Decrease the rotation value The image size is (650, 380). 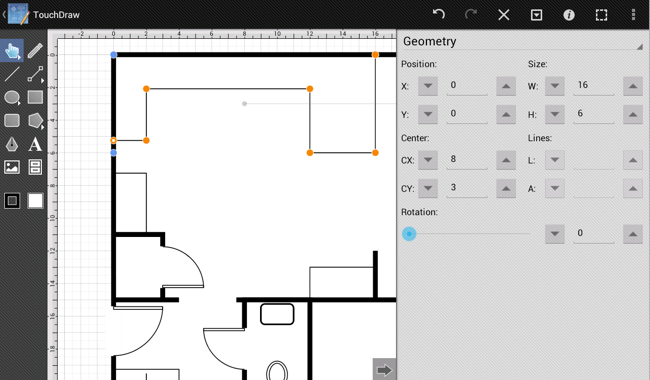click(555, 234)
